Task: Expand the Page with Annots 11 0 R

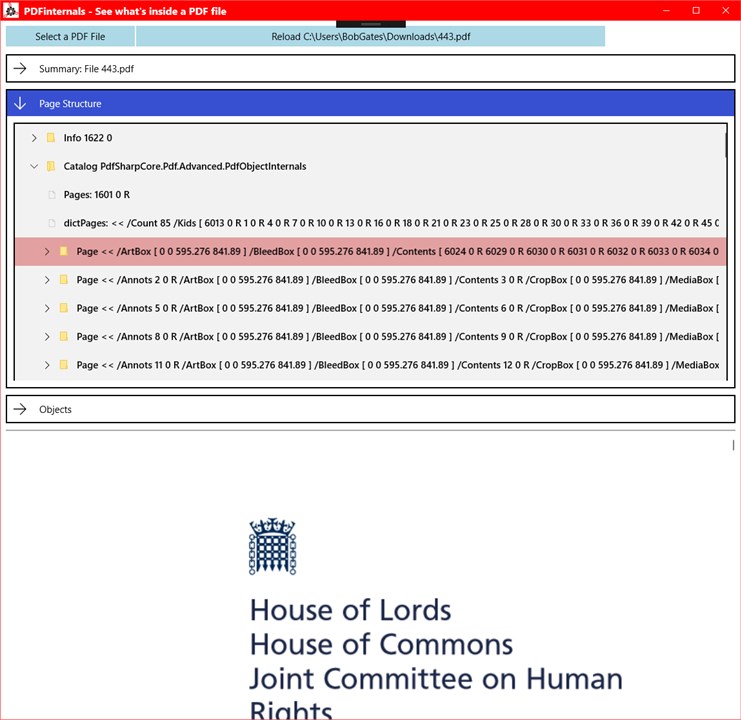Action: (47, 365)
